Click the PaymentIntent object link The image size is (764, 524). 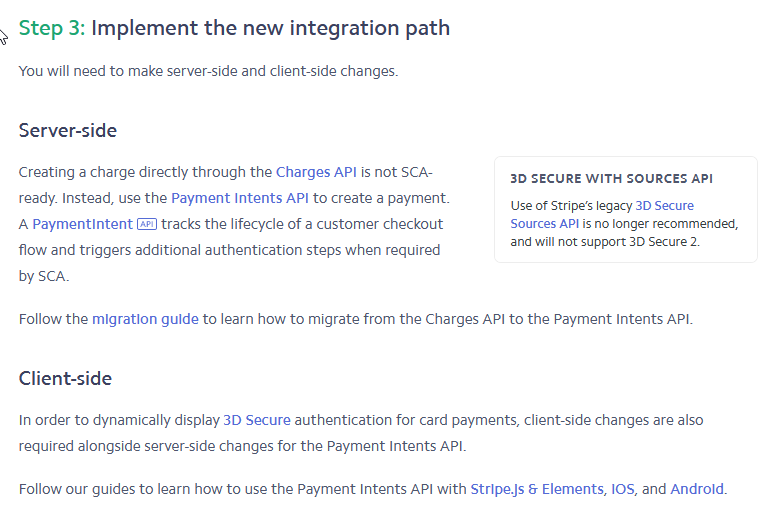[82, 224]
